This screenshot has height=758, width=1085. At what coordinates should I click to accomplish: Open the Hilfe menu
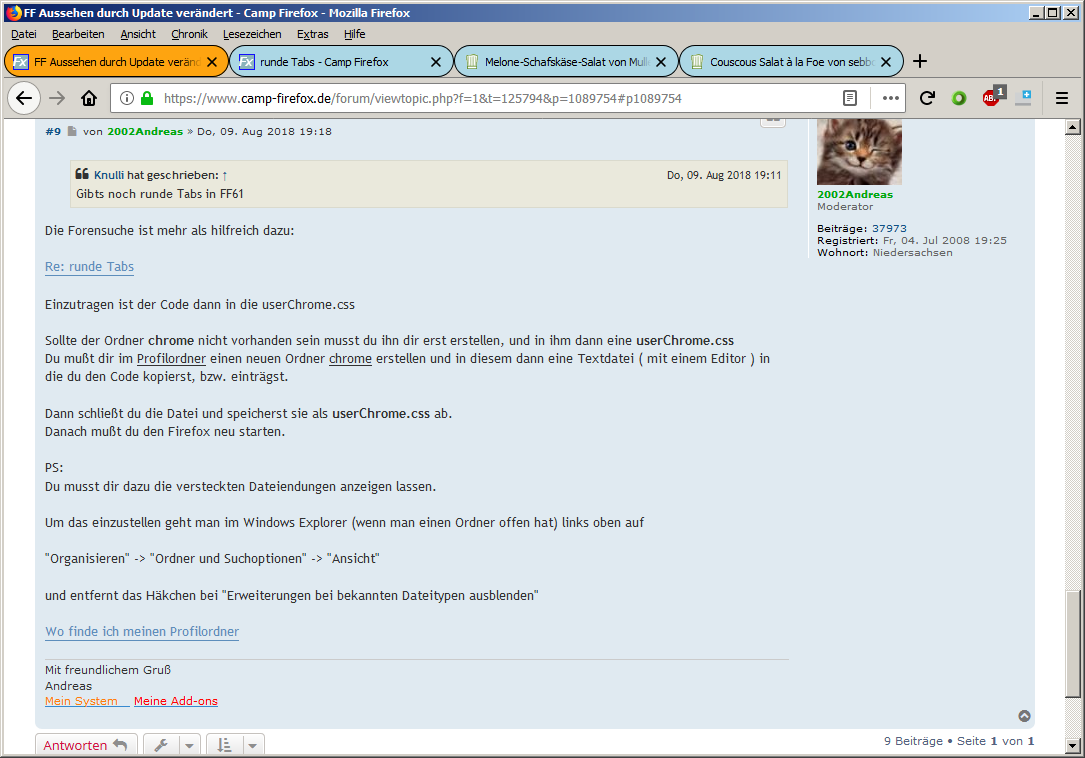(354, 34)
